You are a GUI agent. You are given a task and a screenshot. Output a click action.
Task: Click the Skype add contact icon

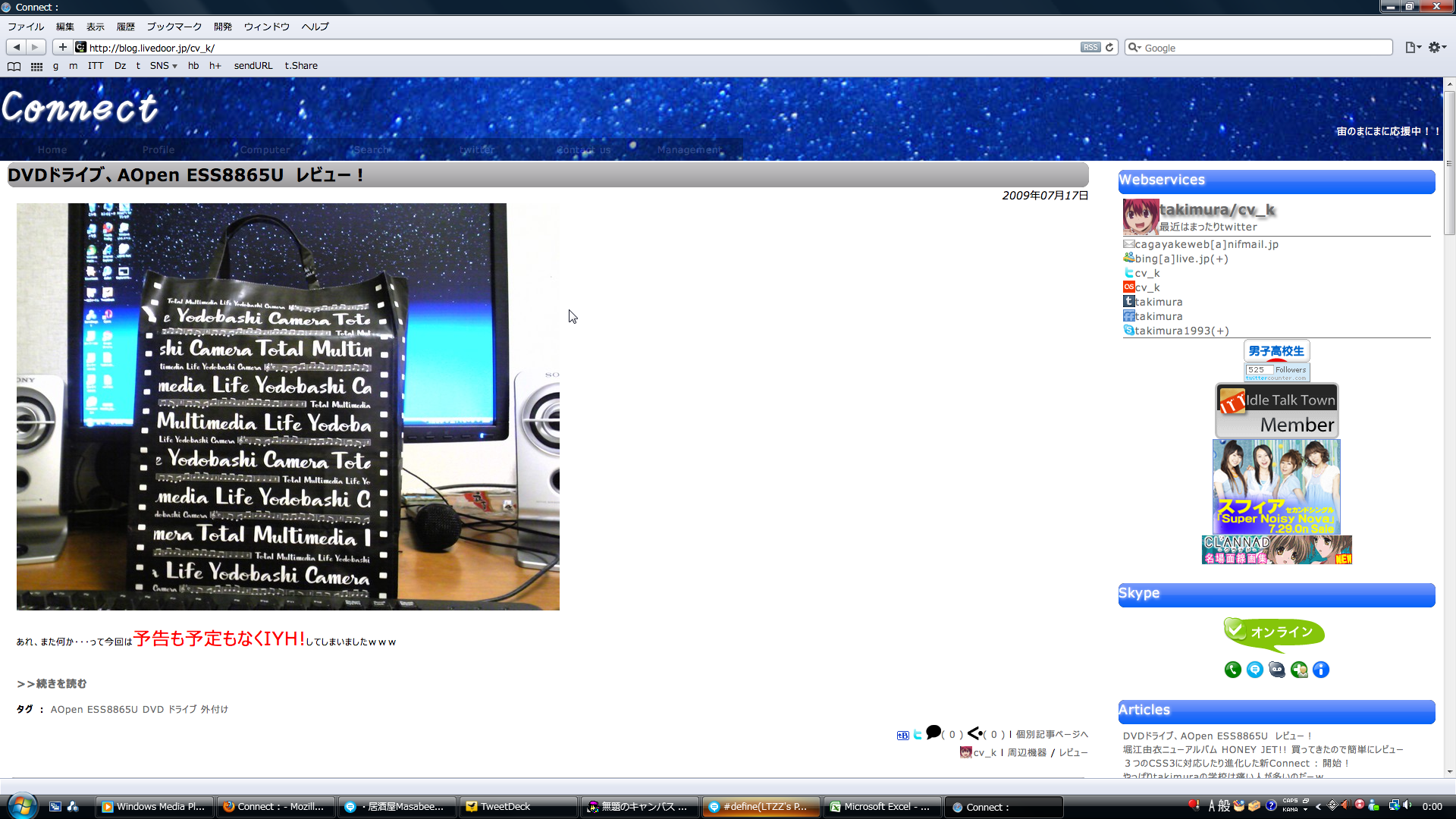point(1299,670)
